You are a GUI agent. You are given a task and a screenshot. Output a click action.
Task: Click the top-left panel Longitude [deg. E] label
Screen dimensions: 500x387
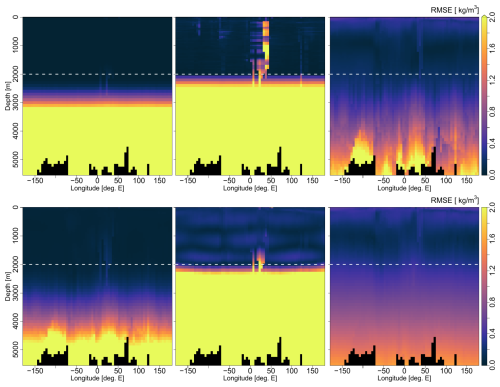(97, 188)
